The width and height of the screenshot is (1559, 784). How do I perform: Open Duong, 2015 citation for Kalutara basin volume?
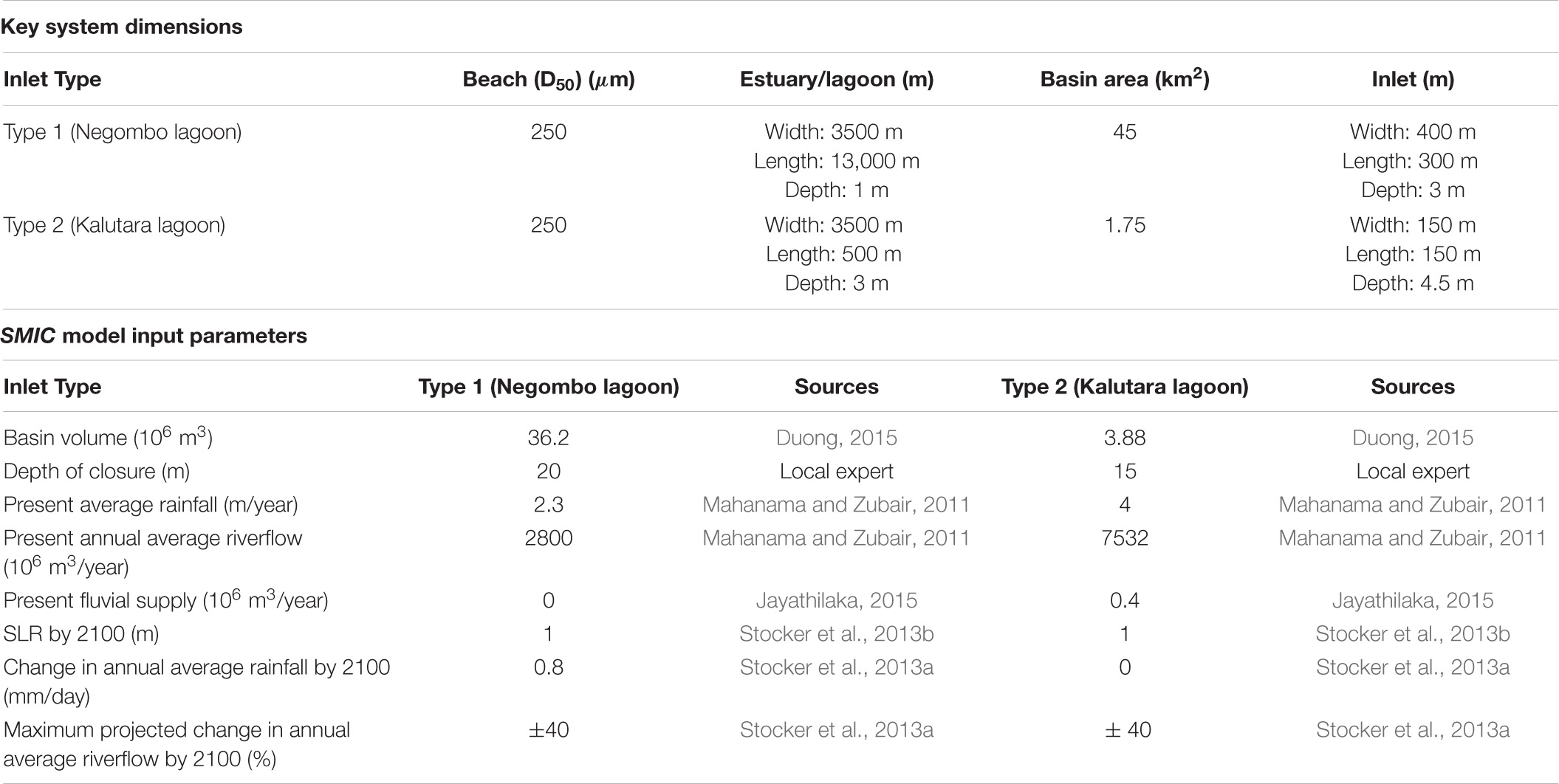(1412, 438)
